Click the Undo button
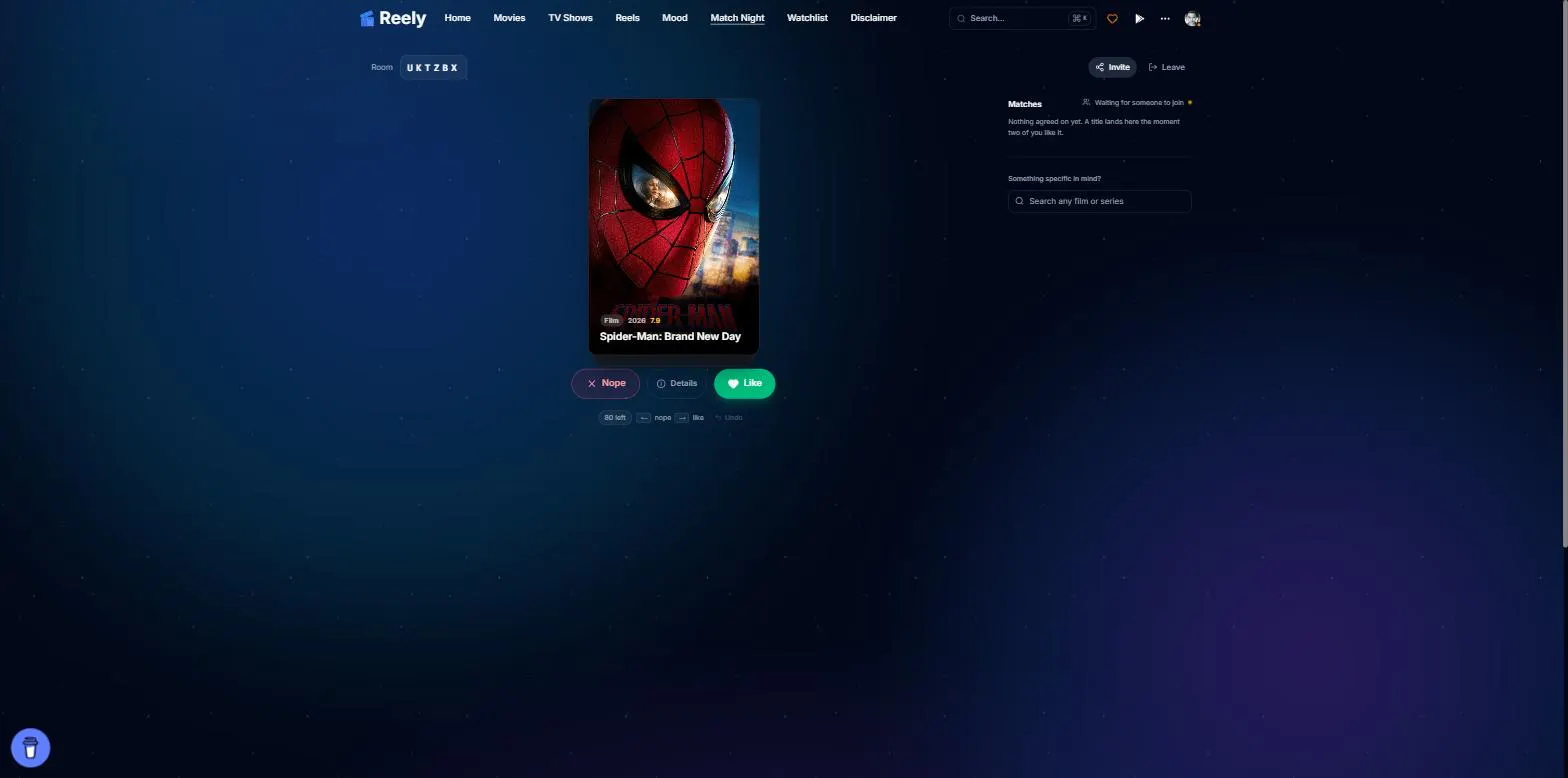The image size is (1568, 778). point(729,417)
